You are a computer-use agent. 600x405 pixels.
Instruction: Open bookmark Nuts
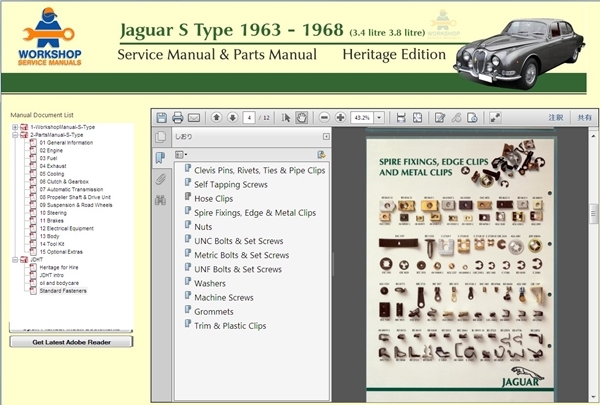tap(203, 227)
